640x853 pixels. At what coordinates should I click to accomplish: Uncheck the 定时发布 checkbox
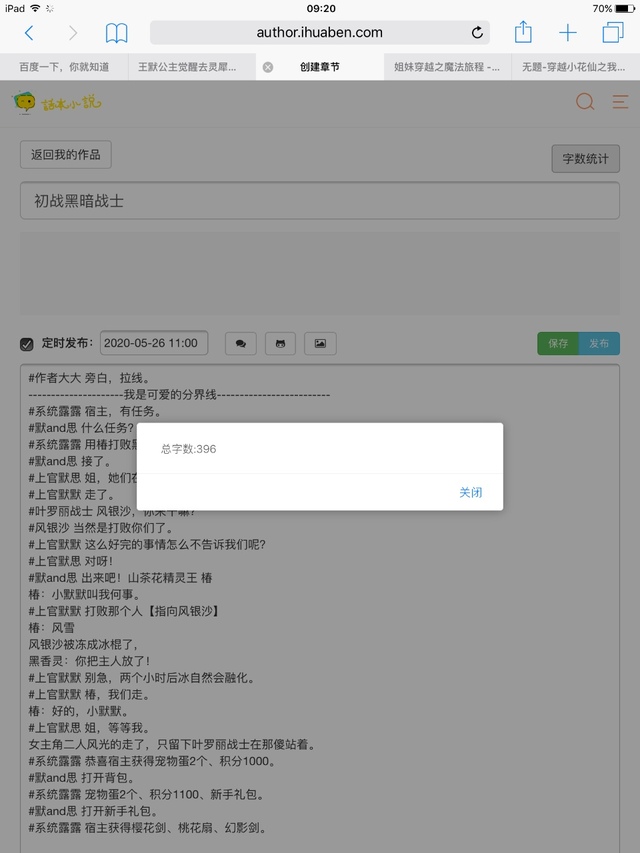tap(27, 344)
